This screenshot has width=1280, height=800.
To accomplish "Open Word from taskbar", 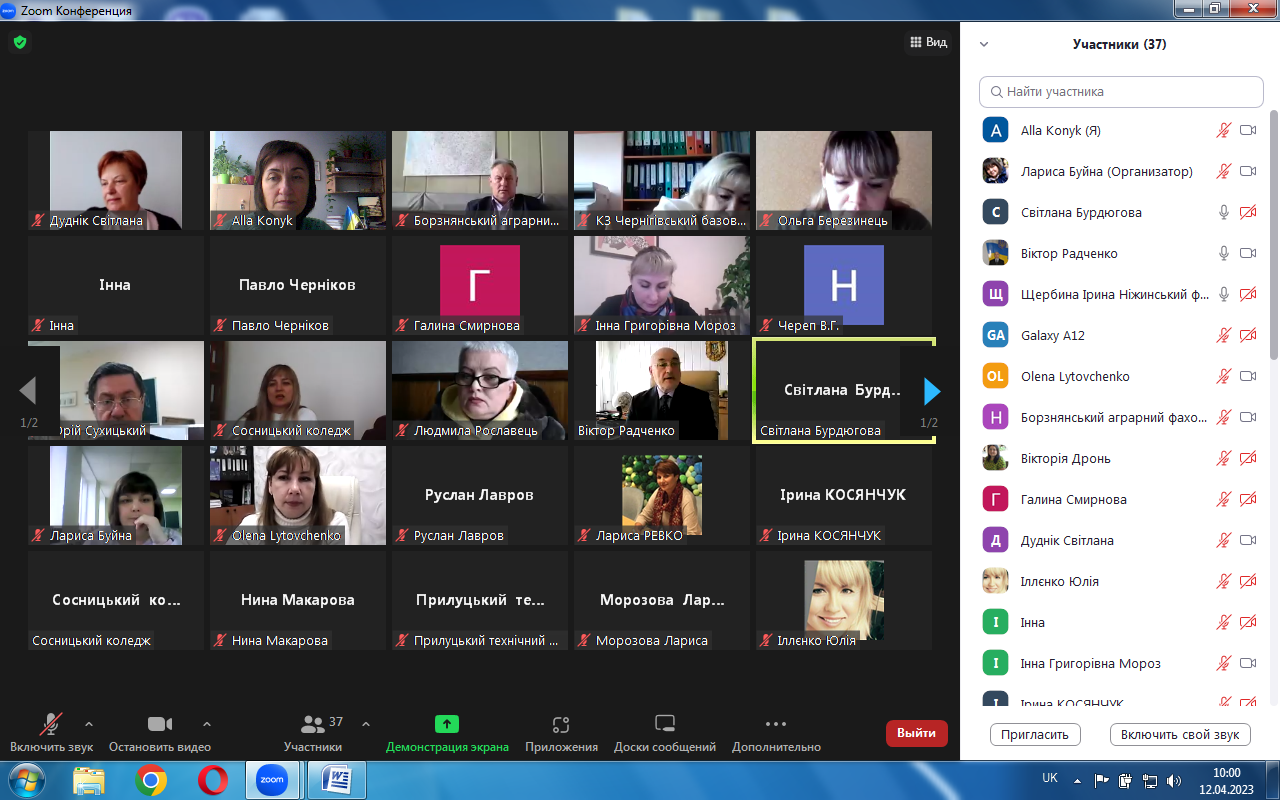I will tap(337, 779).
